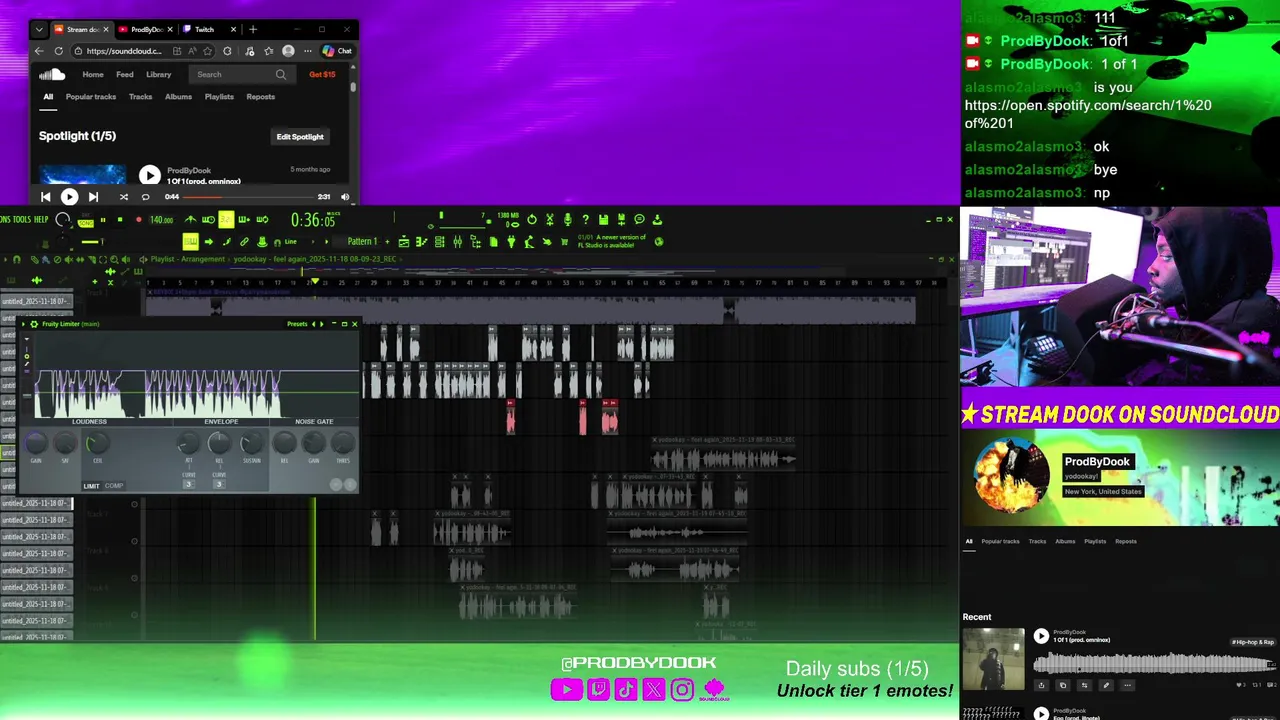Select previous Fruity Limiter preset arrow
This screenshot has height=720, width=1280.
pos(313,324)
